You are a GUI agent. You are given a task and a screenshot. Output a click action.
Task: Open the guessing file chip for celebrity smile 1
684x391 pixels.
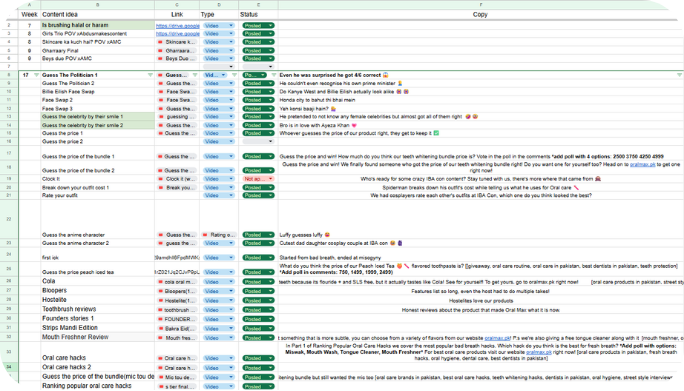[177, 117]
